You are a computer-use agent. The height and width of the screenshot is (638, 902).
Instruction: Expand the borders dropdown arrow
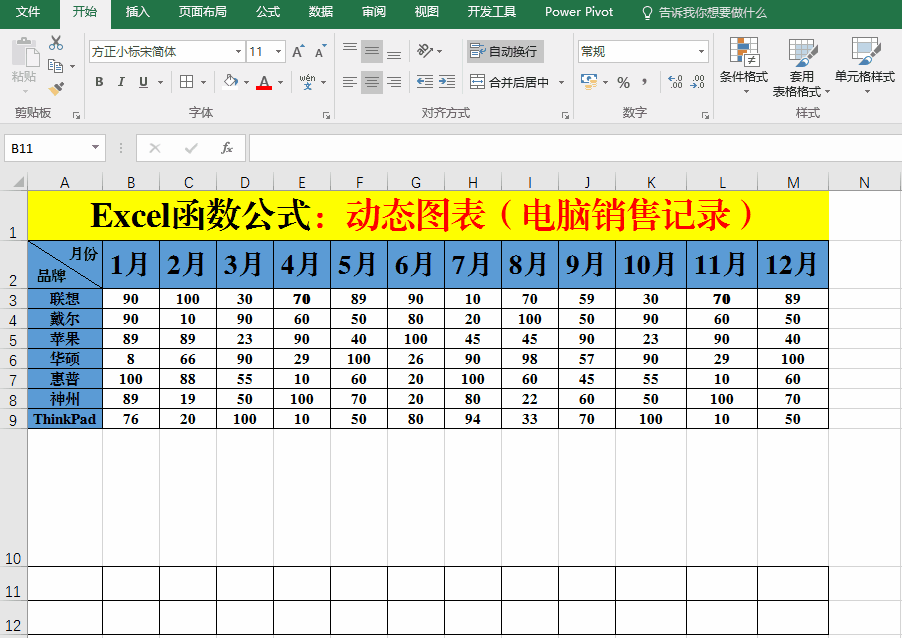[x=203, y=82]
